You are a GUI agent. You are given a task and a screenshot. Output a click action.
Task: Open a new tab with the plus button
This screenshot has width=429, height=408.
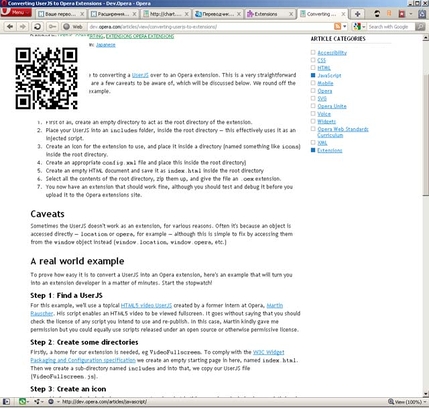357,14
